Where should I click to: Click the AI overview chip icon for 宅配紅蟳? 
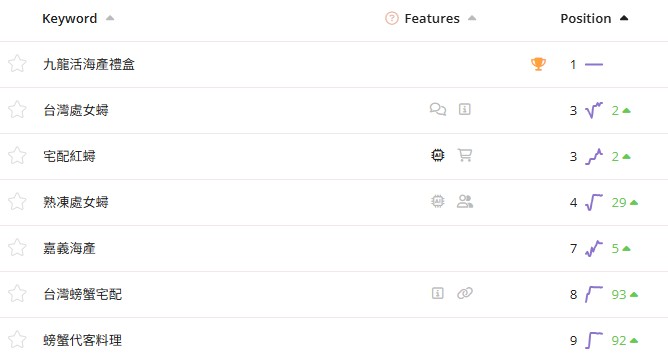tap(438, 155)
